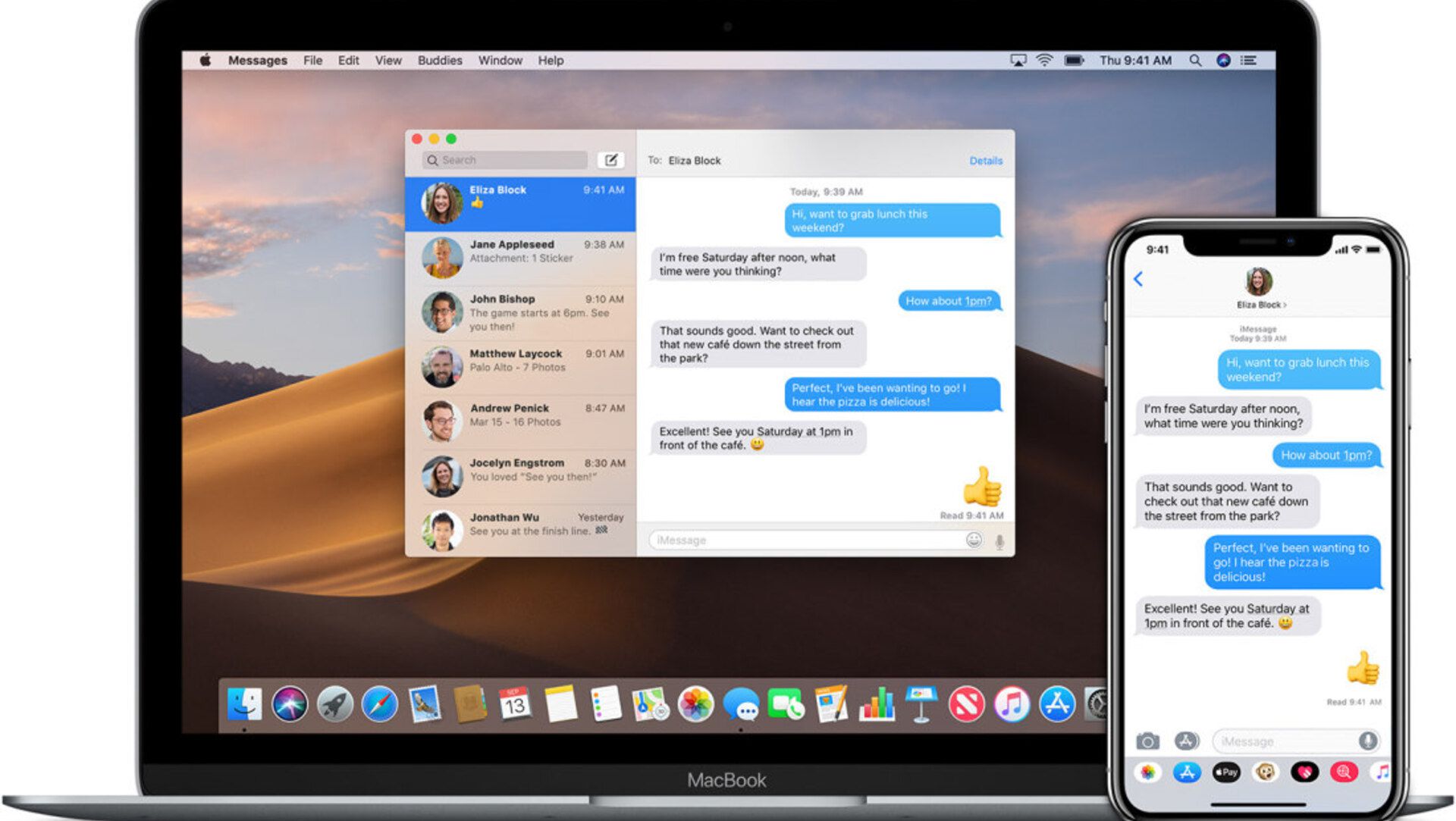Open the Edit menu

click(x=349, y=61)
